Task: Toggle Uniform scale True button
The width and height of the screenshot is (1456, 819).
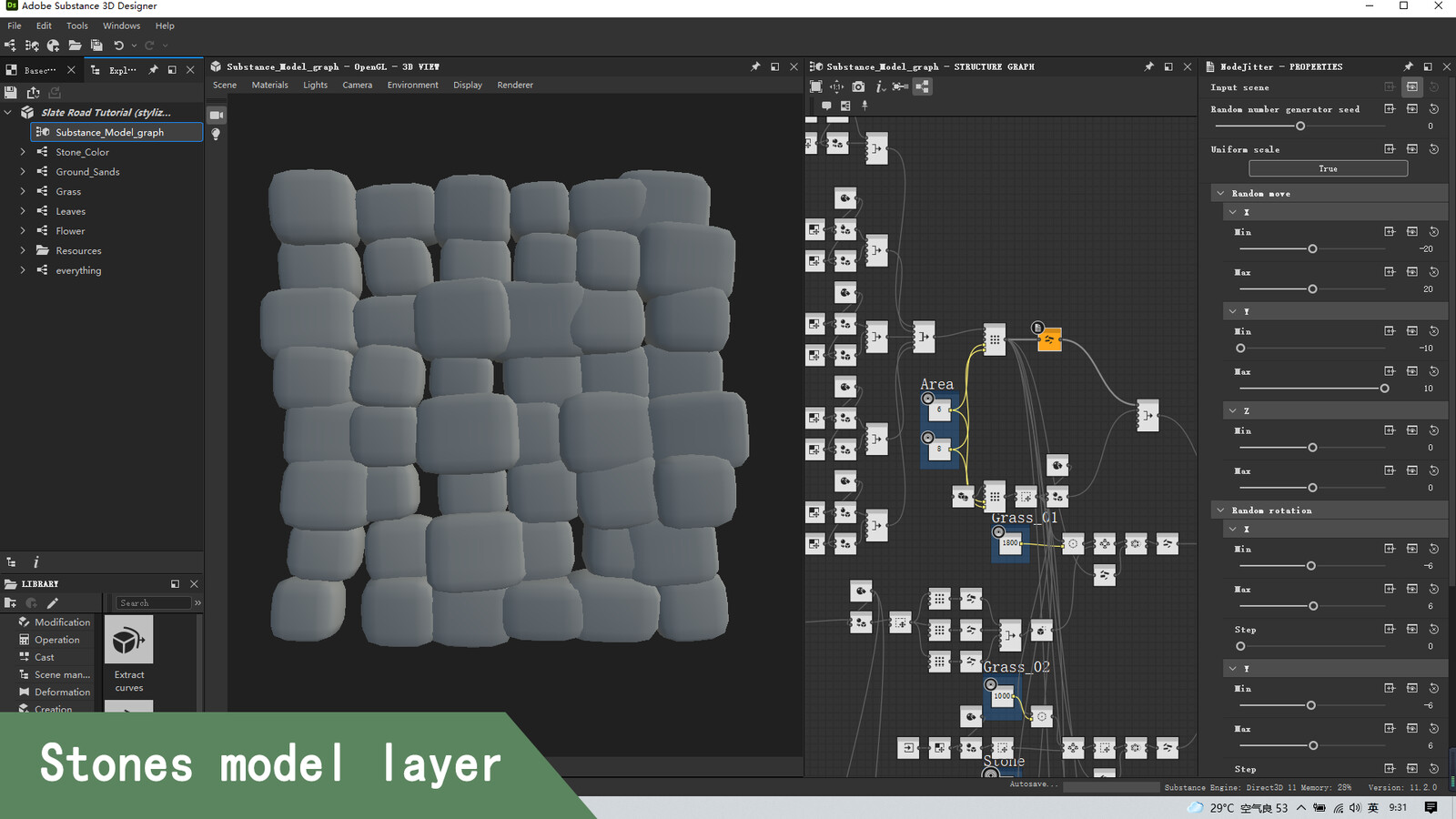Action: (1328, 168)
